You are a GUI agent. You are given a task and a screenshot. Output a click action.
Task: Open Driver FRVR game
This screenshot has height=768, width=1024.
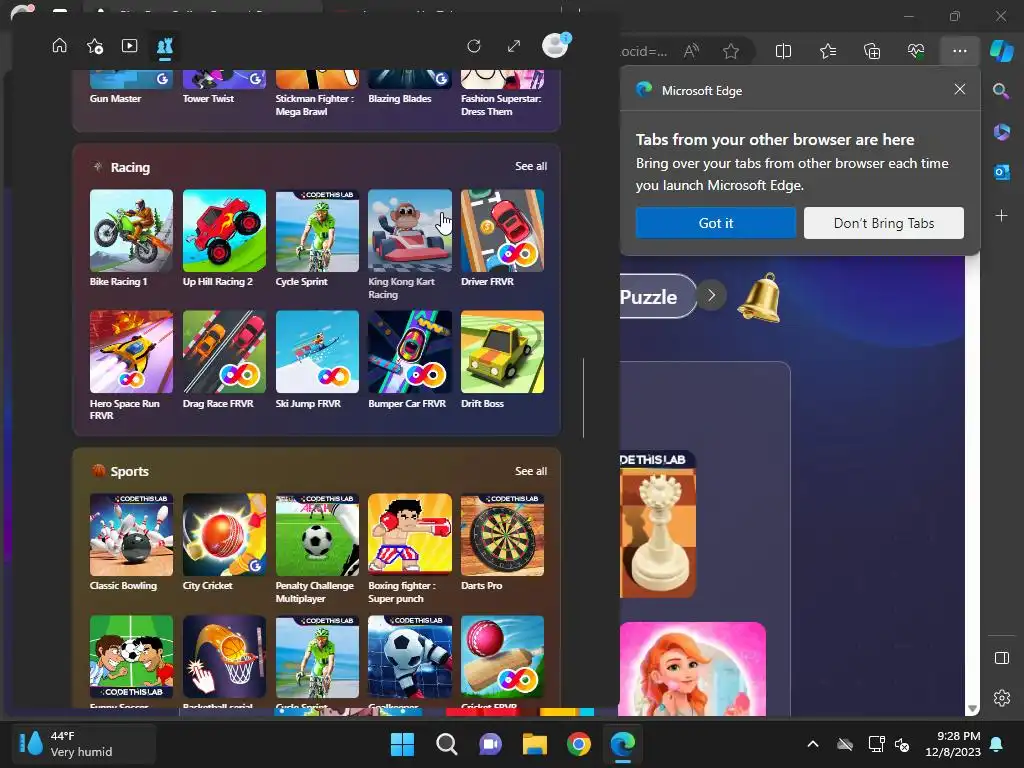click(502, 231)
